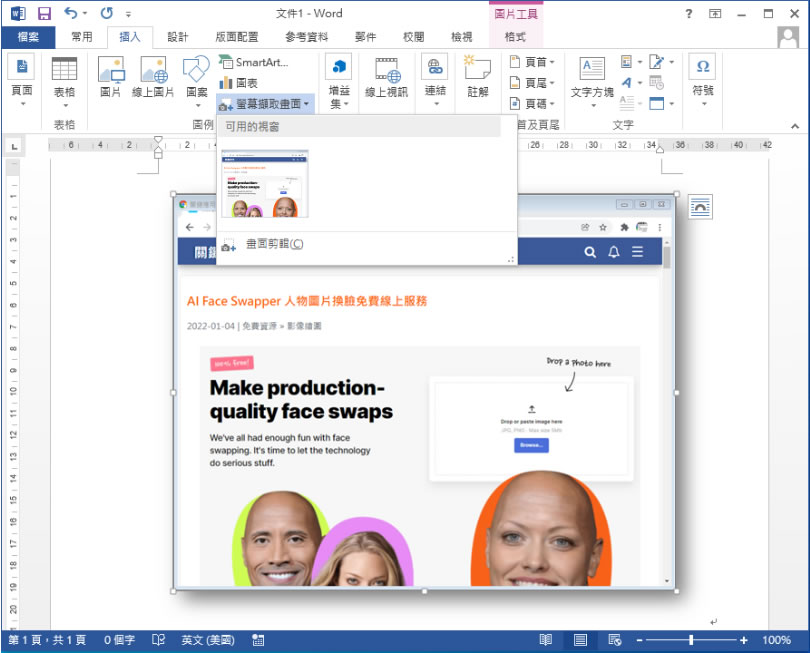Click the 線上視訊 online video icon
This screenshot has height=653, width=810.
386,77
